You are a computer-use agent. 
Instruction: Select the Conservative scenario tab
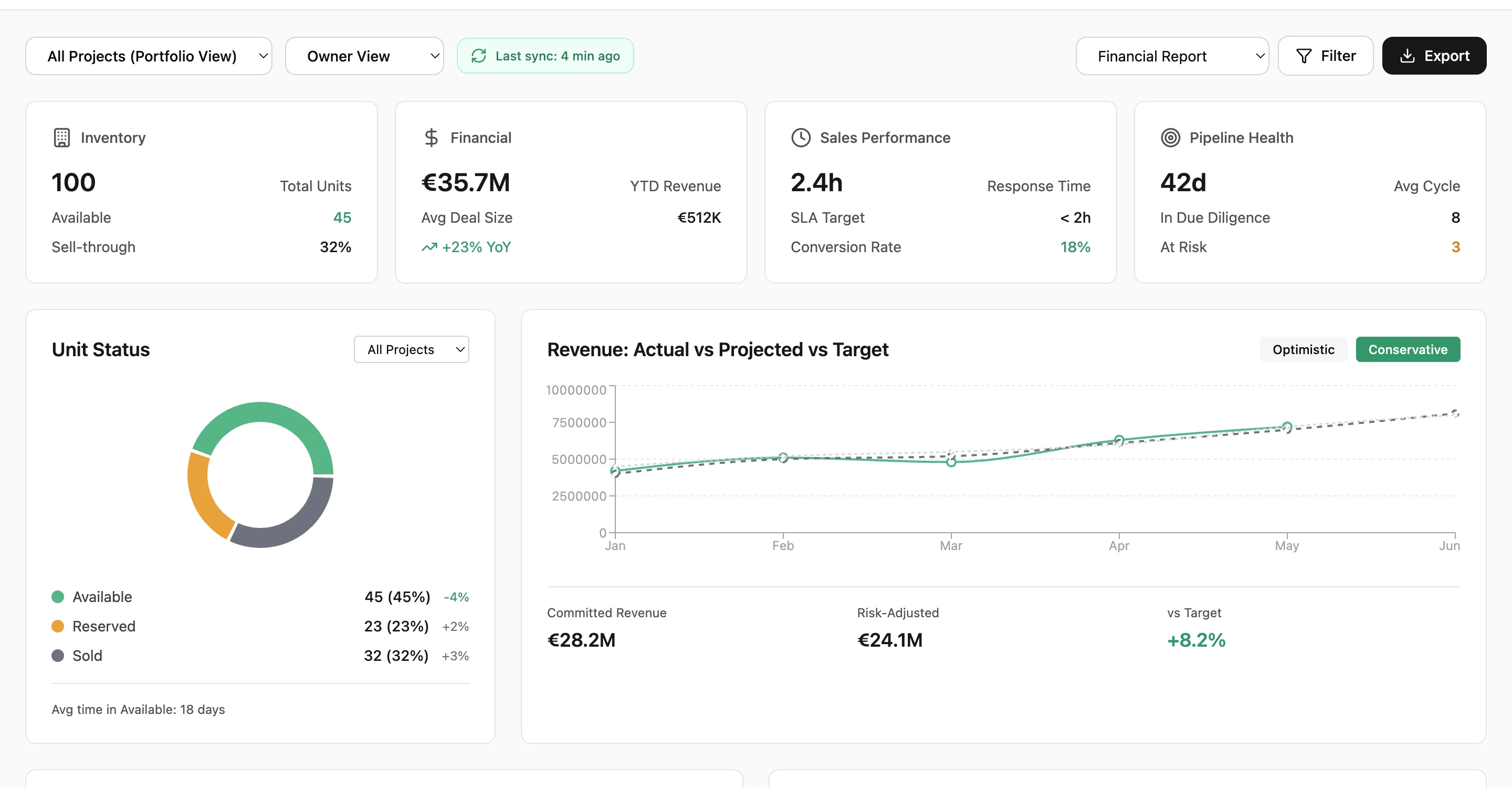tap(1408, 349)
